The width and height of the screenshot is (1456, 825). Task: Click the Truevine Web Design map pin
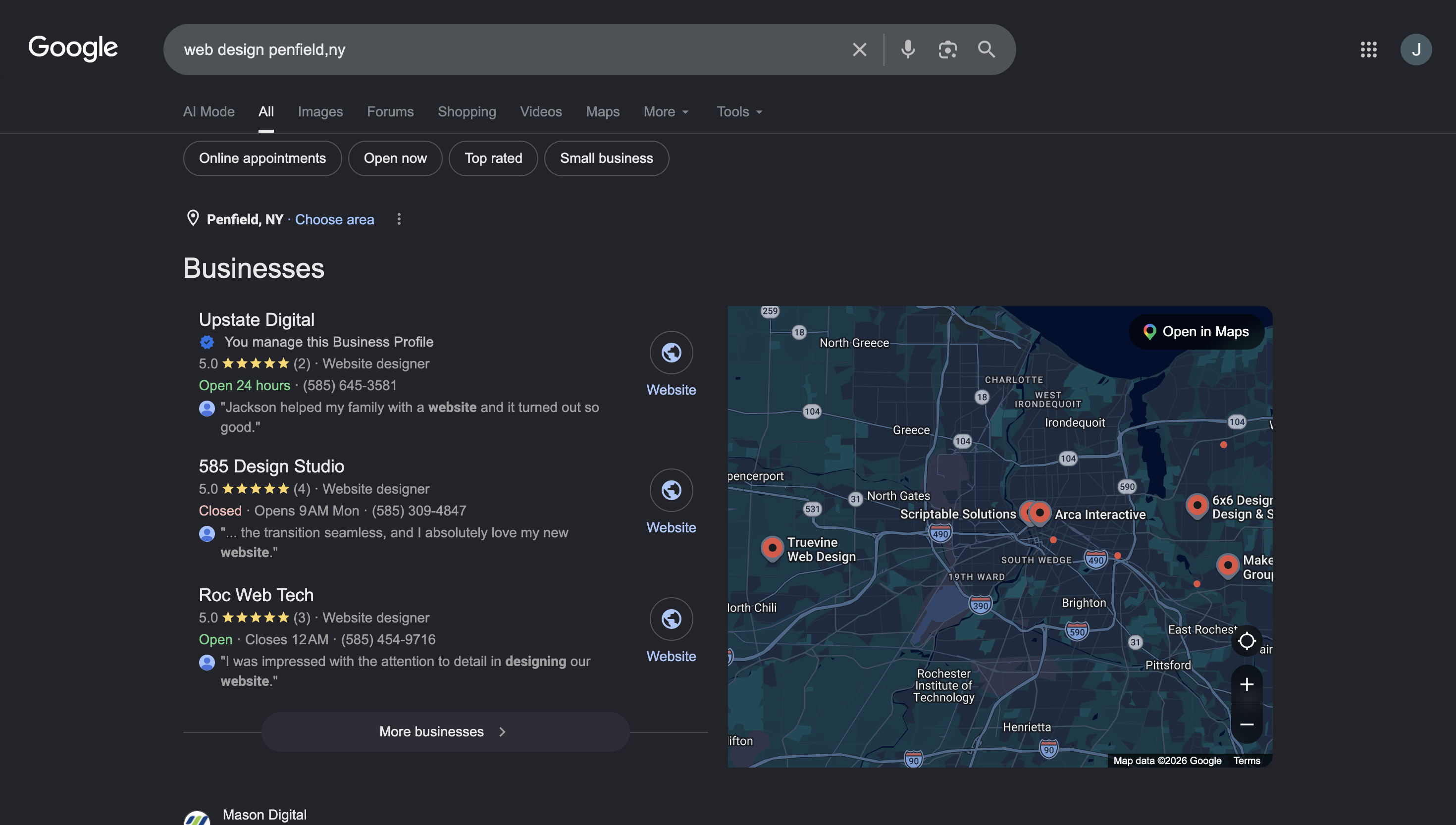click(x=772, y=549)
